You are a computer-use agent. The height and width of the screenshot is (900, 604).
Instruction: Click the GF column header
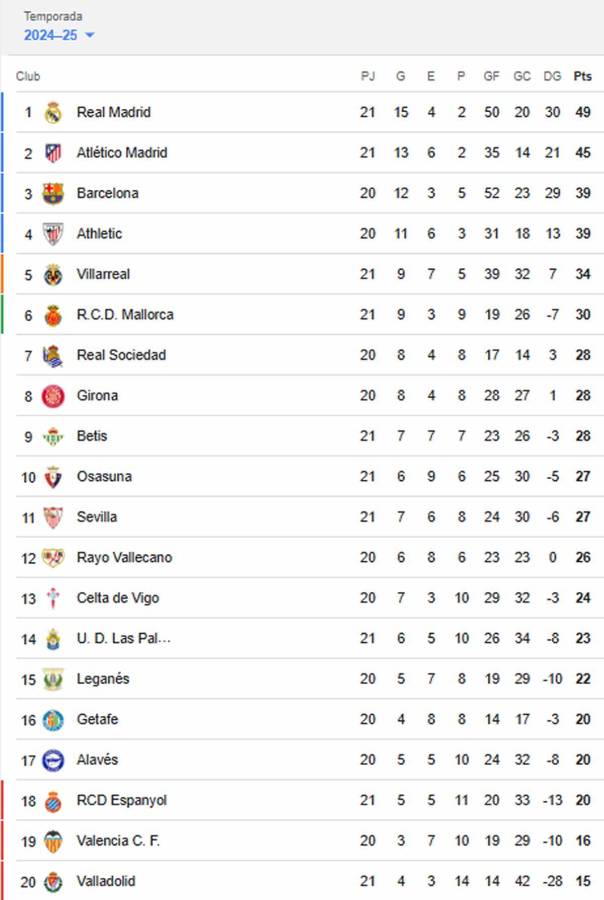491,76
